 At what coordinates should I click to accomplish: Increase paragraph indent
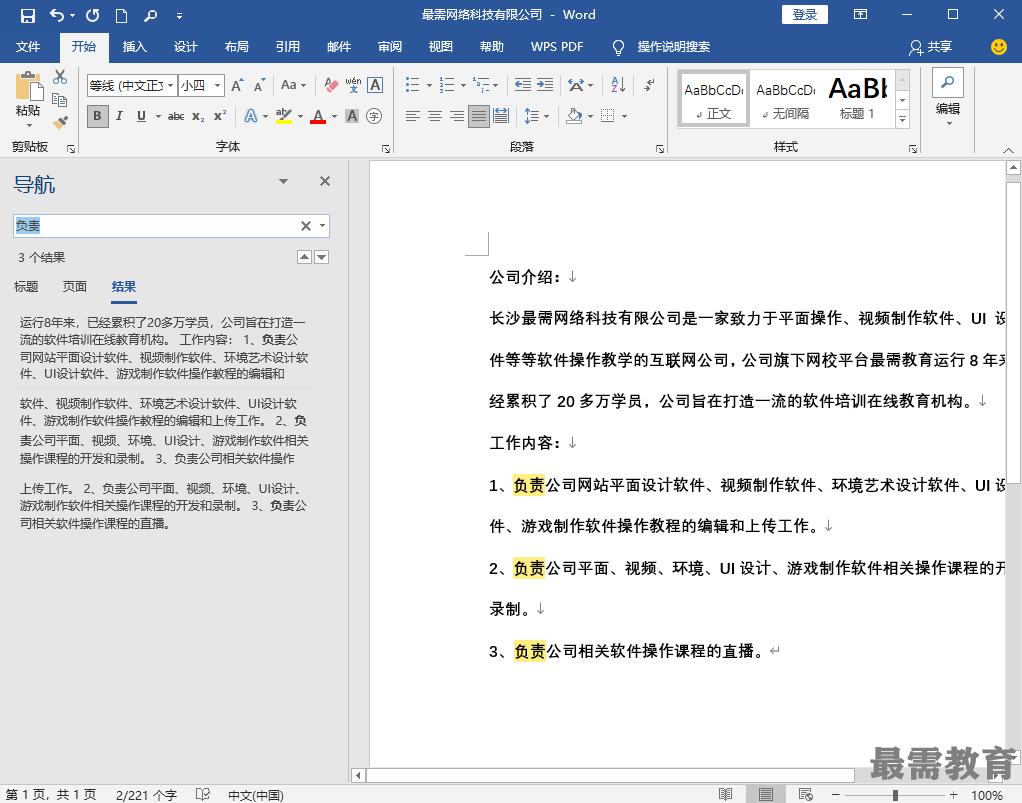click(x=545, y=85)
